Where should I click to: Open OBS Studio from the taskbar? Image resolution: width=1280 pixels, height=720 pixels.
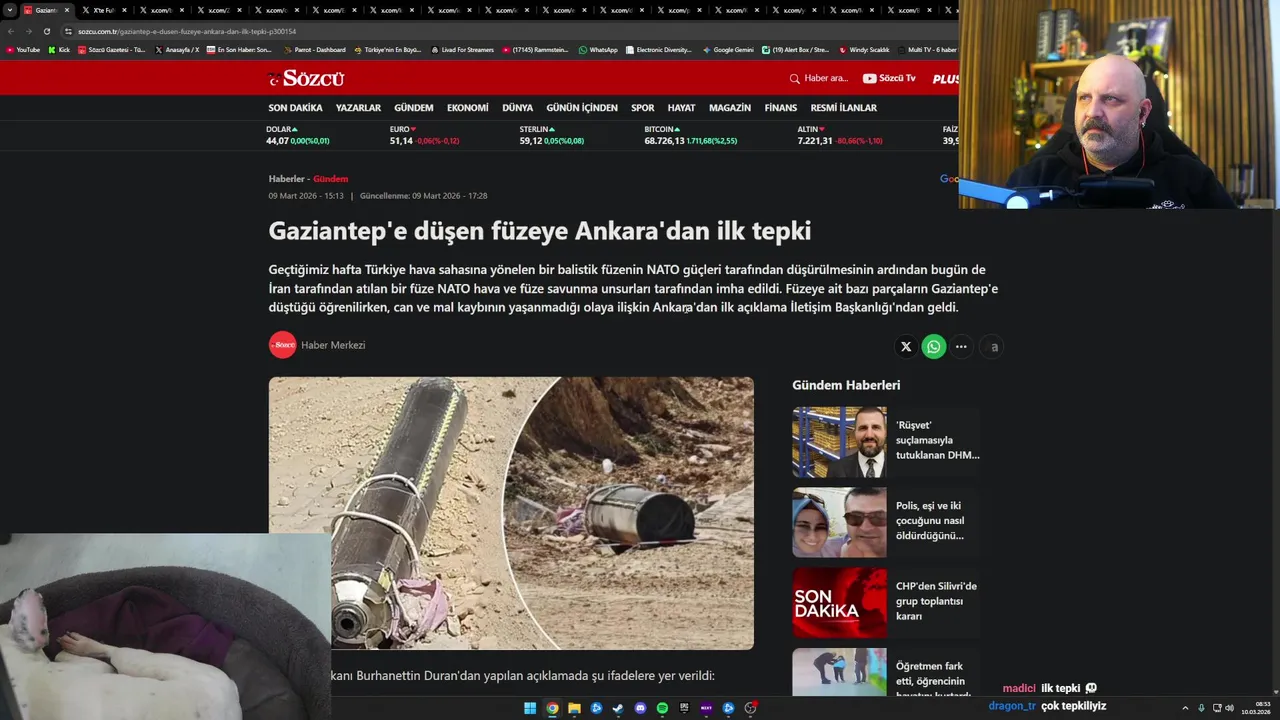pos(750,708)
